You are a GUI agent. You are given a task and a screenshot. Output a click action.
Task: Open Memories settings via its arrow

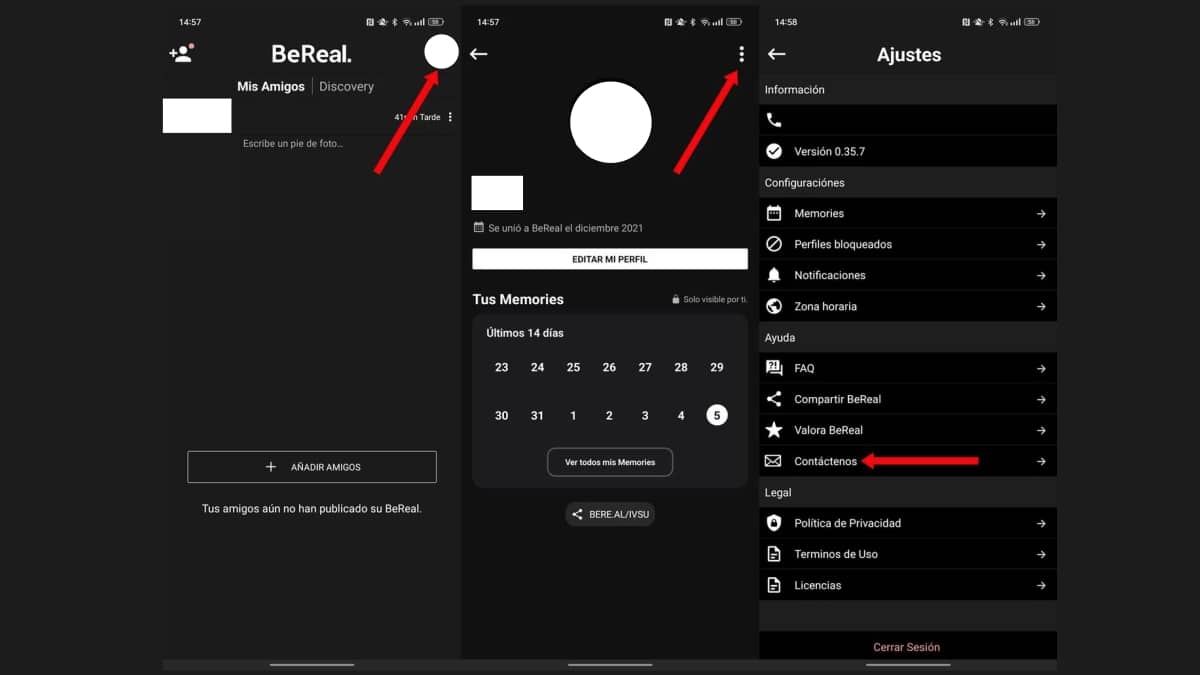[1041, 213]
